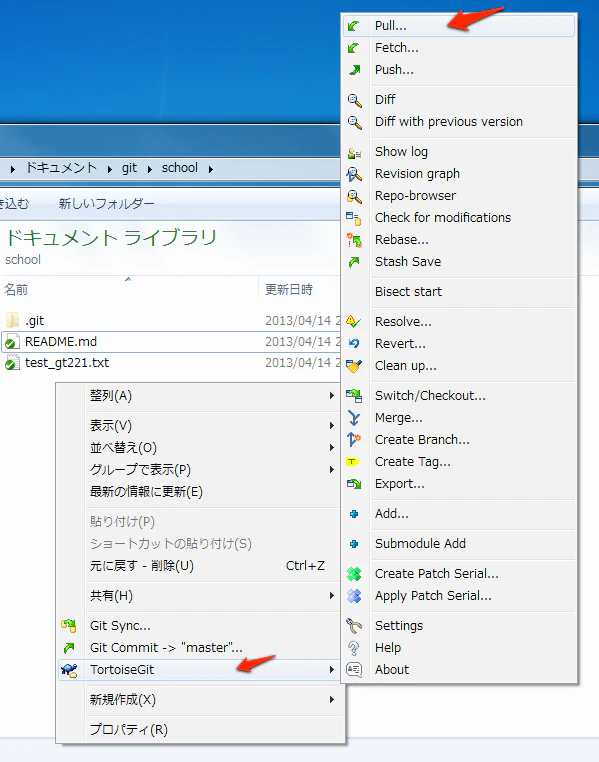
Task: Click the Apply Patch Serial icon
Action: click(354, 596)
